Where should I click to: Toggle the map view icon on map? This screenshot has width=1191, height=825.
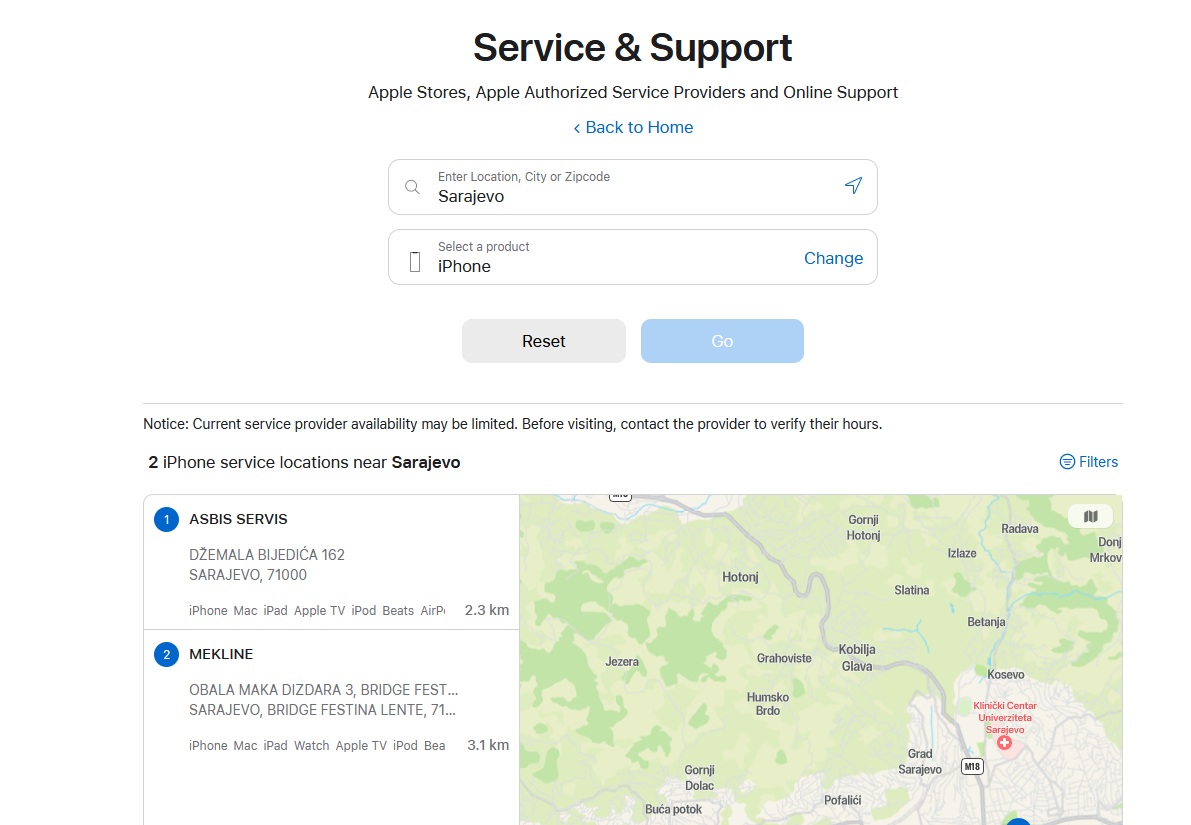tap(1090, 517)
